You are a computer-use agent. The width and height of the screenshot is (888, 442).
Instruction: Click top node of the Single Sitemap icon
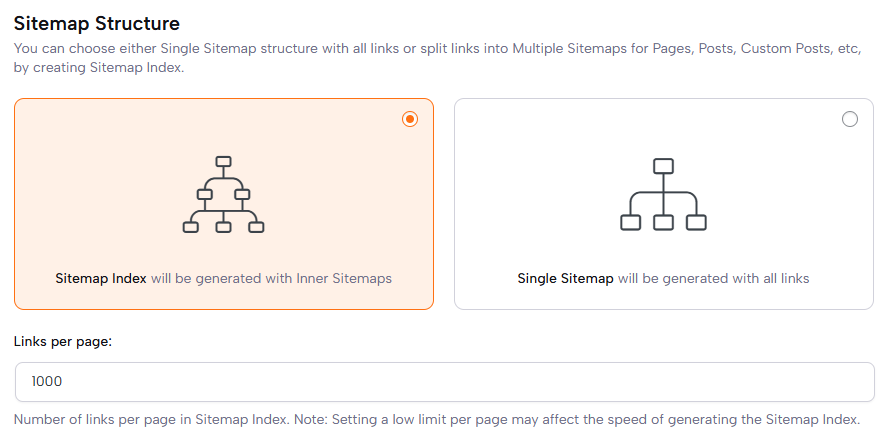663,166
